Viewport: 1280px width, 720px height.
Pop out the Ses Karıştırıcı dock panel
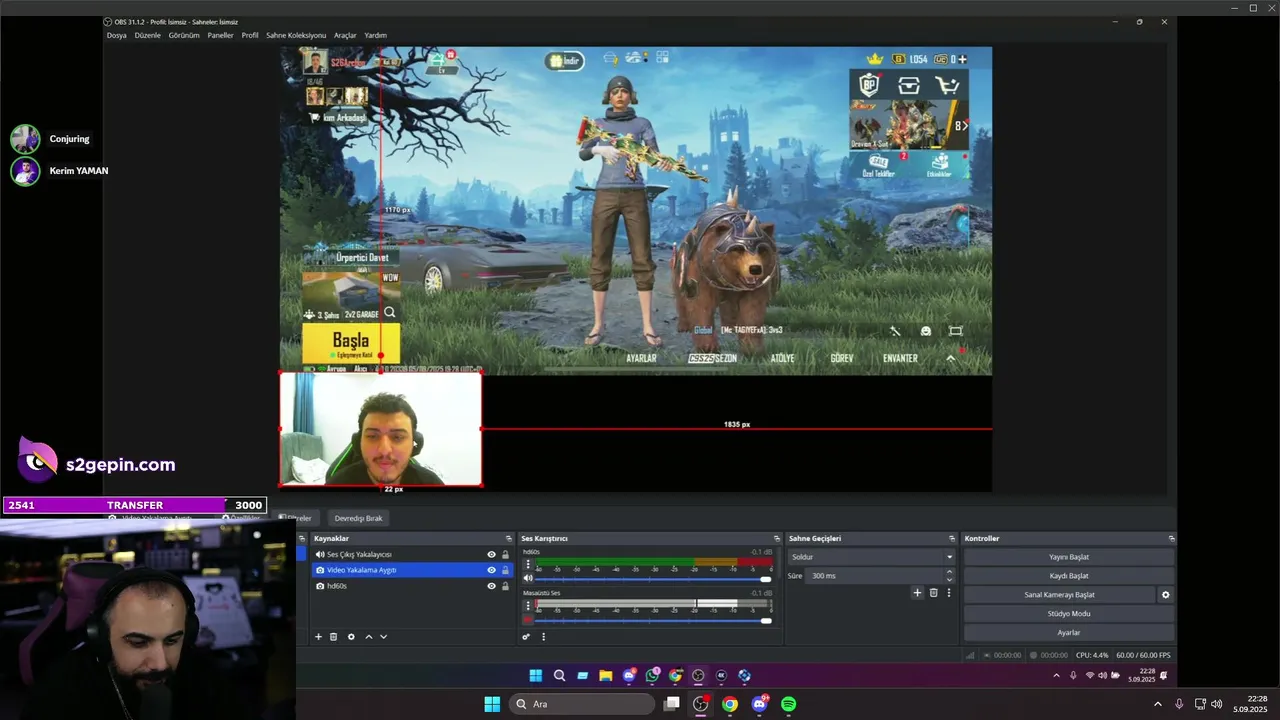[x=776, y=539]
